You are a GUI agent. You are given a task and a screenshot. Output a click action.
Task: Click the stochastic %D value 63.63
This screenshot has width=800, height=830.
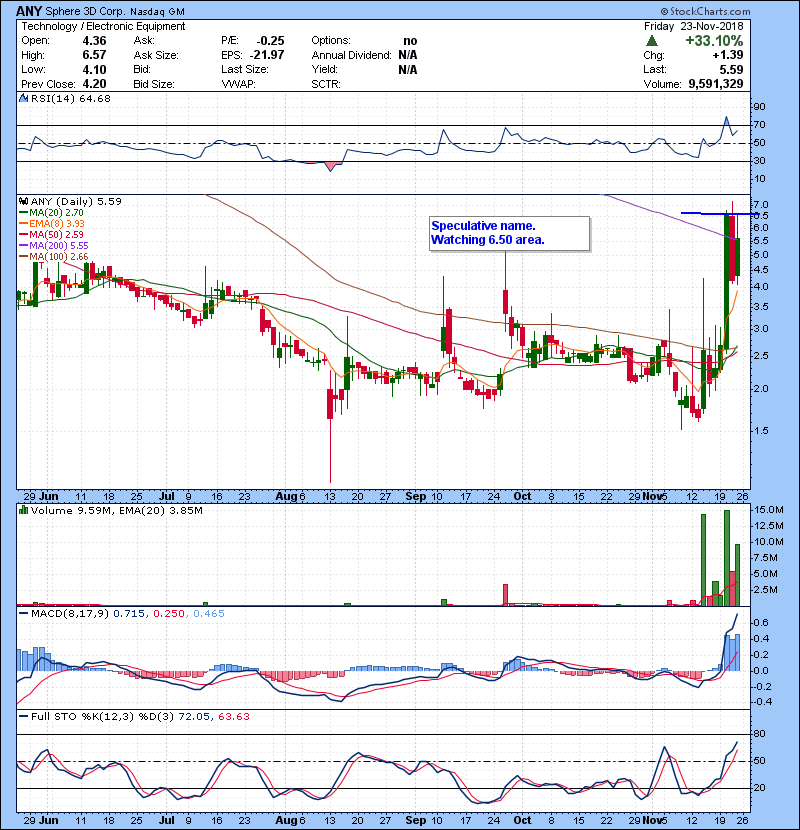click(x=233, y=716)
